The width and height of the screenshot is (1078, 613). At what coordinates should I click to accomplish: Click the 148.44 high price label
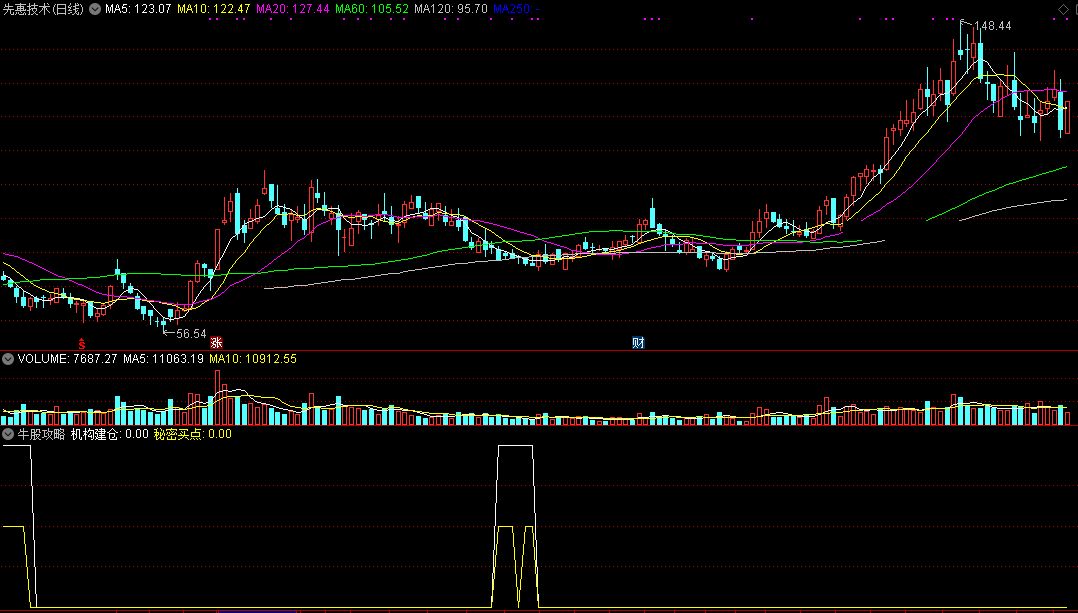(x=993, y=25)
